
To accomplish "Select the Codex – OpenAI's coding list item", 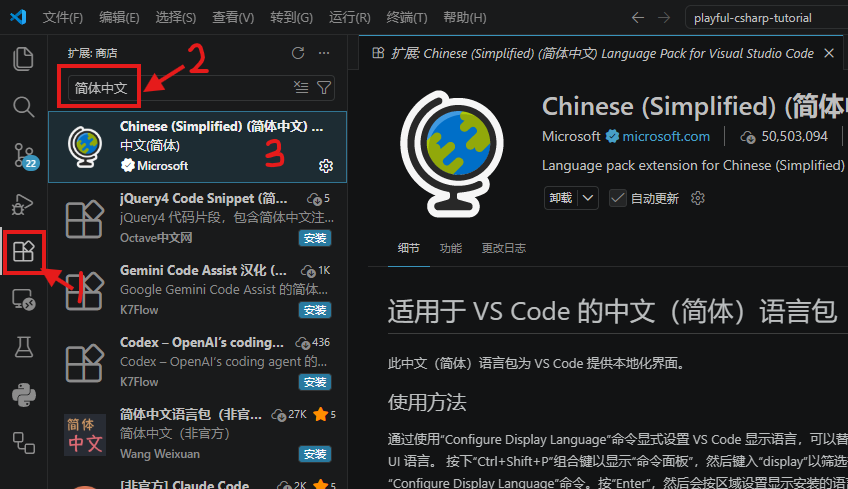I will [x=197, y=362].
